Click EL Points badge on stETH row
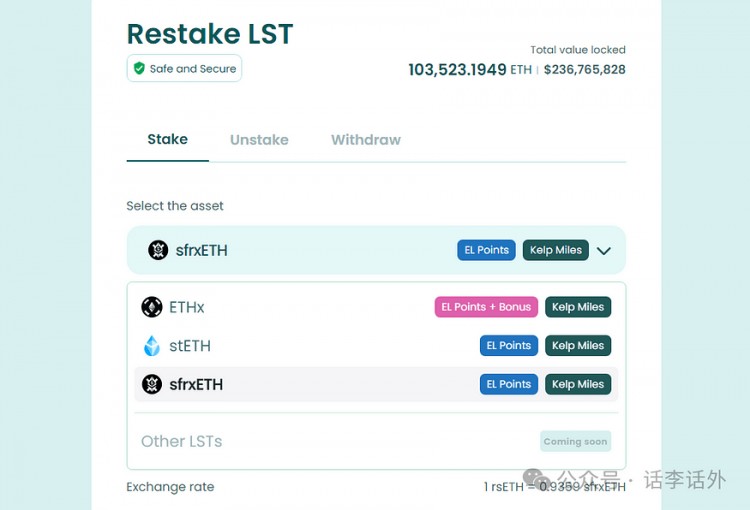Viewport: 750px width, 510px height. pyautogui.click(x=509, y=345)
